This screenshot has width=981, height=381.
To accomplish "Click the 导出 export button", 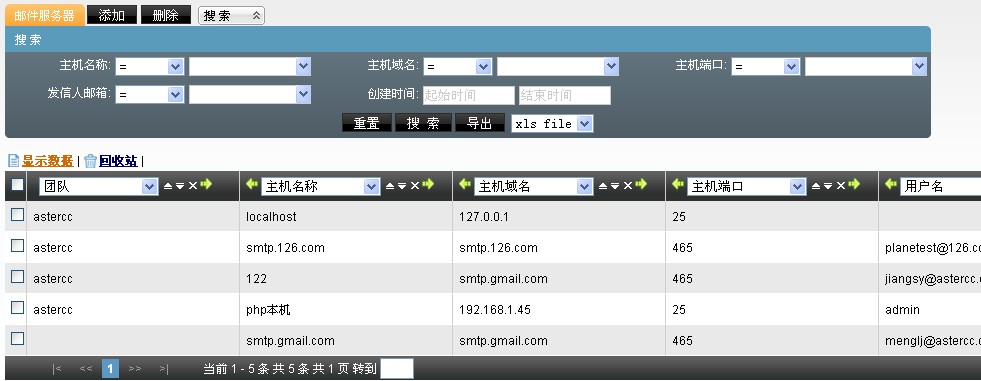I will (479, 123).
